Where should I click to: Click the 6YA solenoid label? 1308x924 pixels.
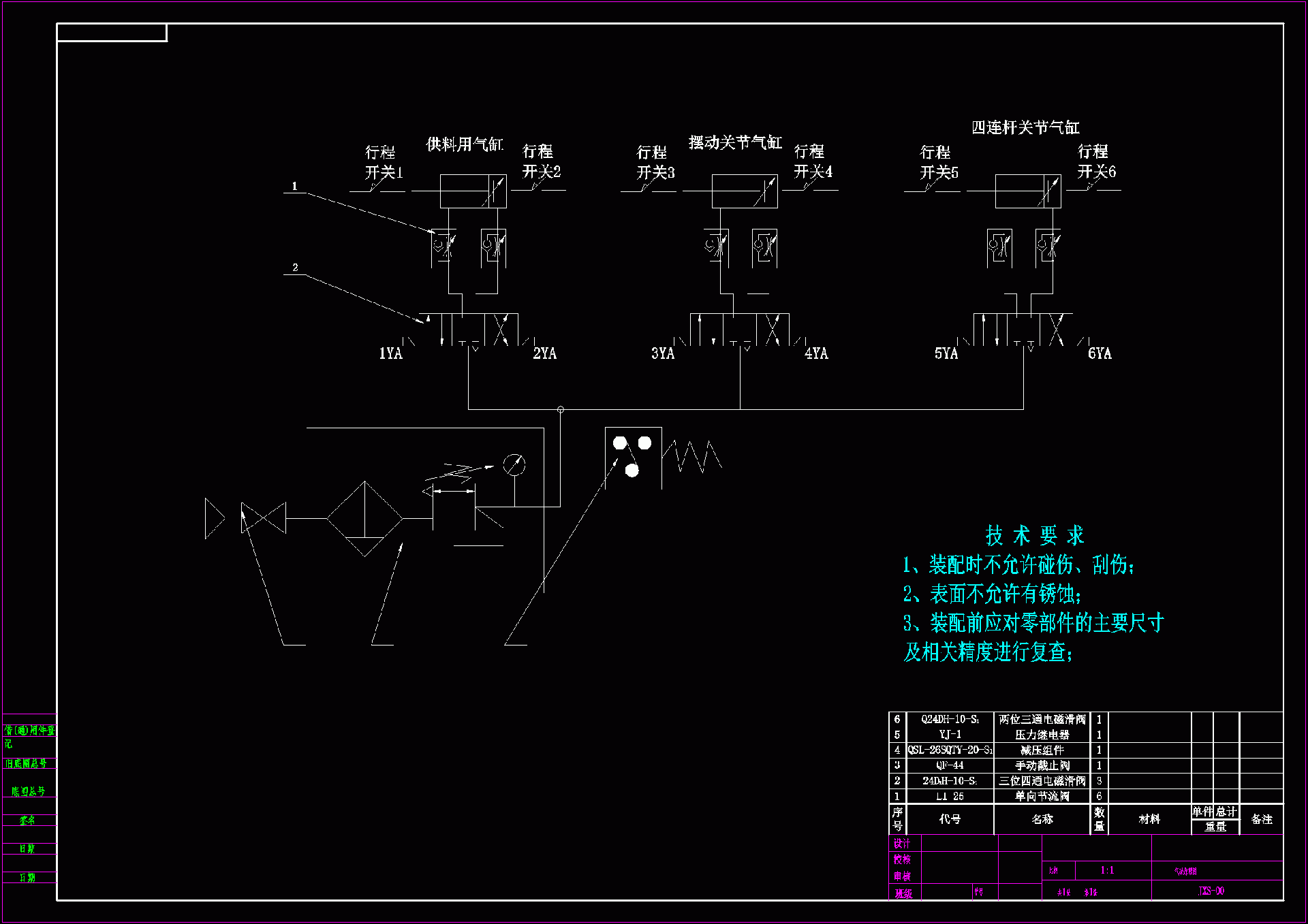[1100, 353]
